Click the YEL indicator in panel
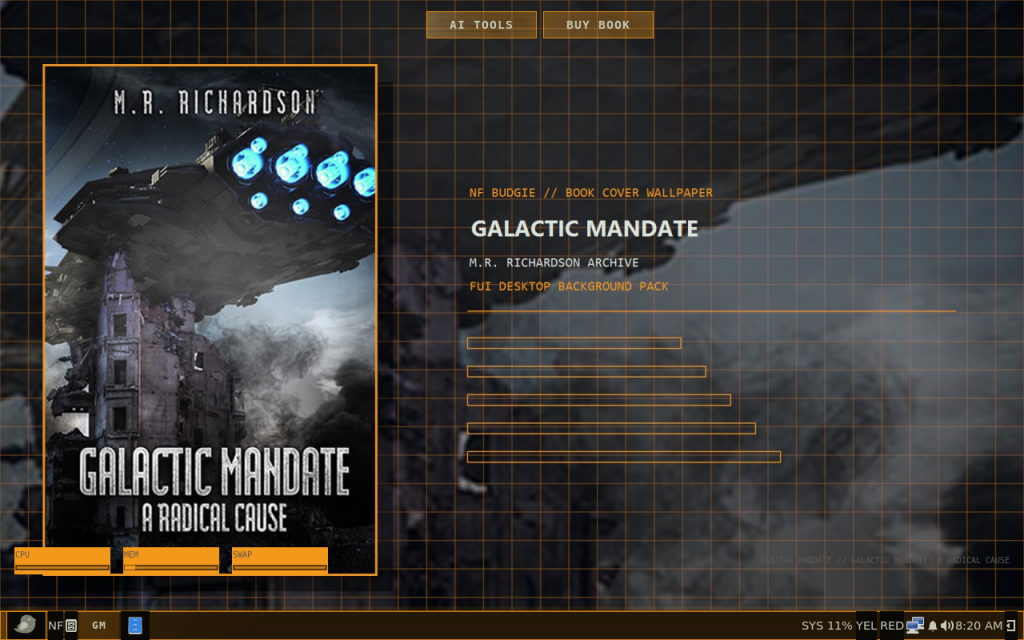 coord(866,626)
